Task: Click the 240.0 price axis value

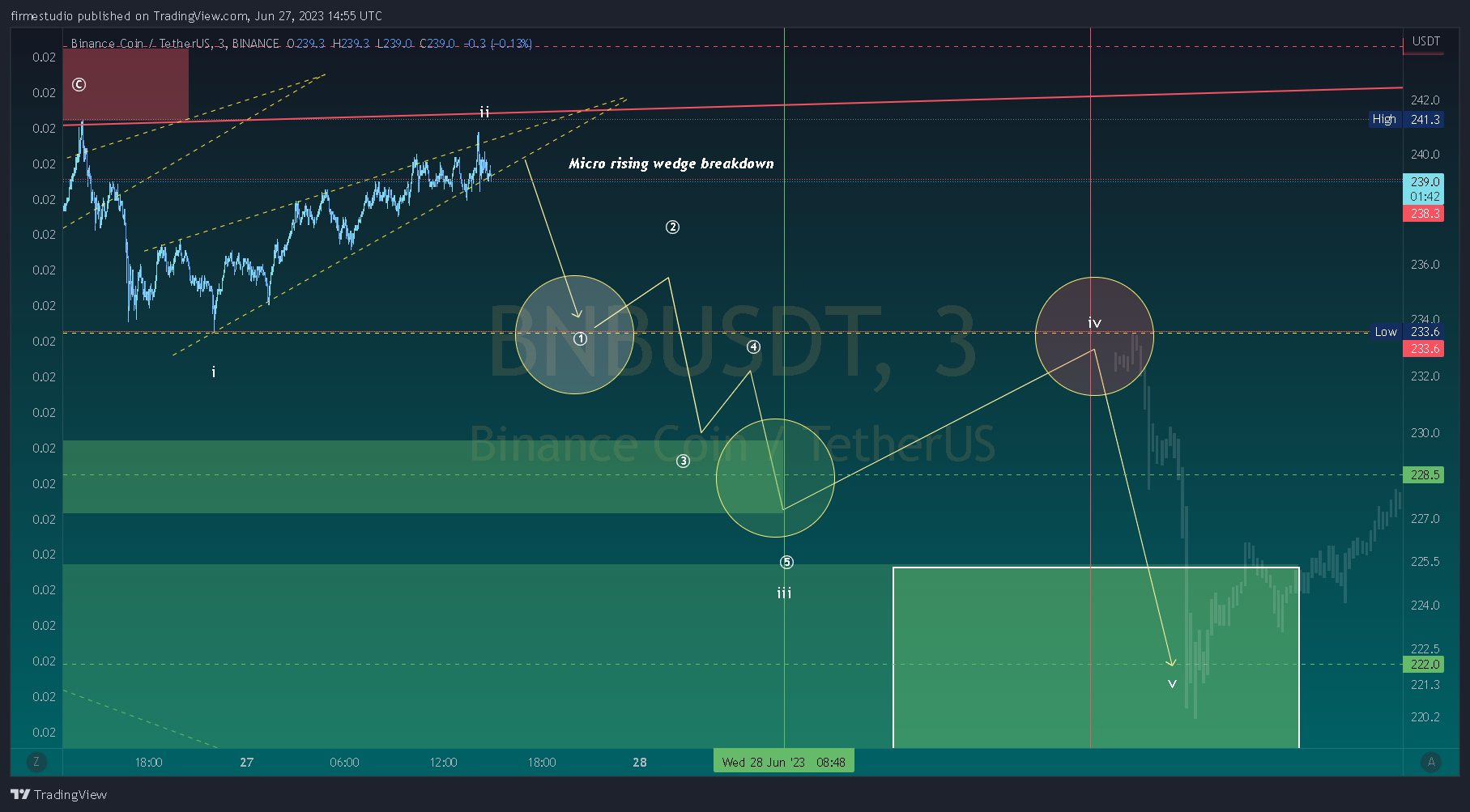Action: point(1425,155)
